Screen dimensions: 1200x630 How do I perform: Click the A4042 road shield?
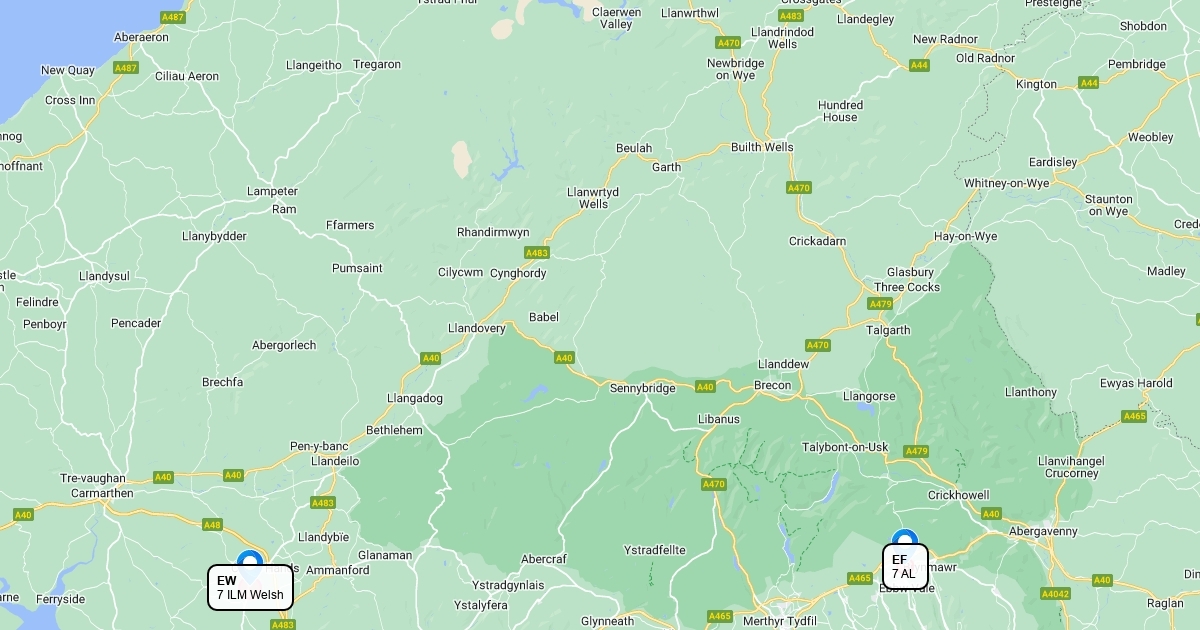1055,594
